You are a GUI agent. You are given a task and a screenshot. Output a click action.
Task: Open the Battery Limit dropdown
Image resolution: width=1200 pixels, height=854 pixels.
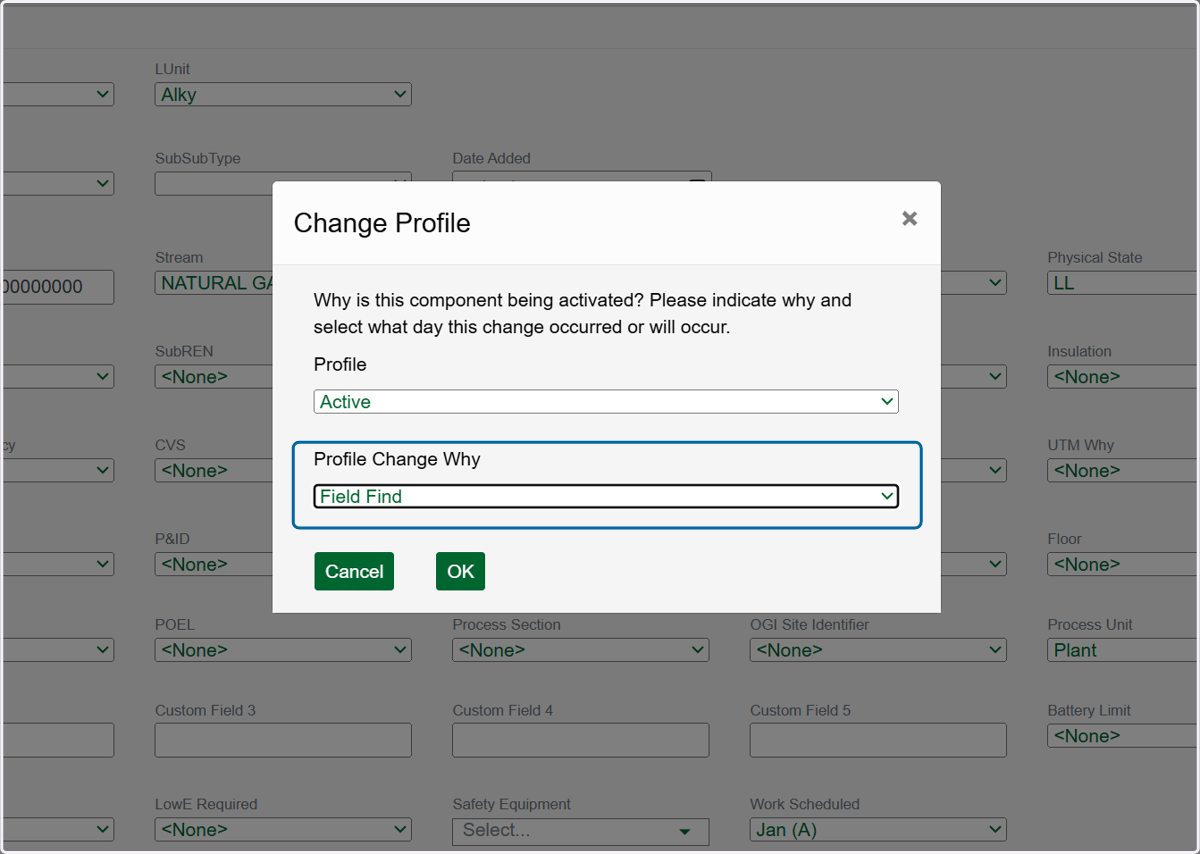click(x=1123, y=736)
